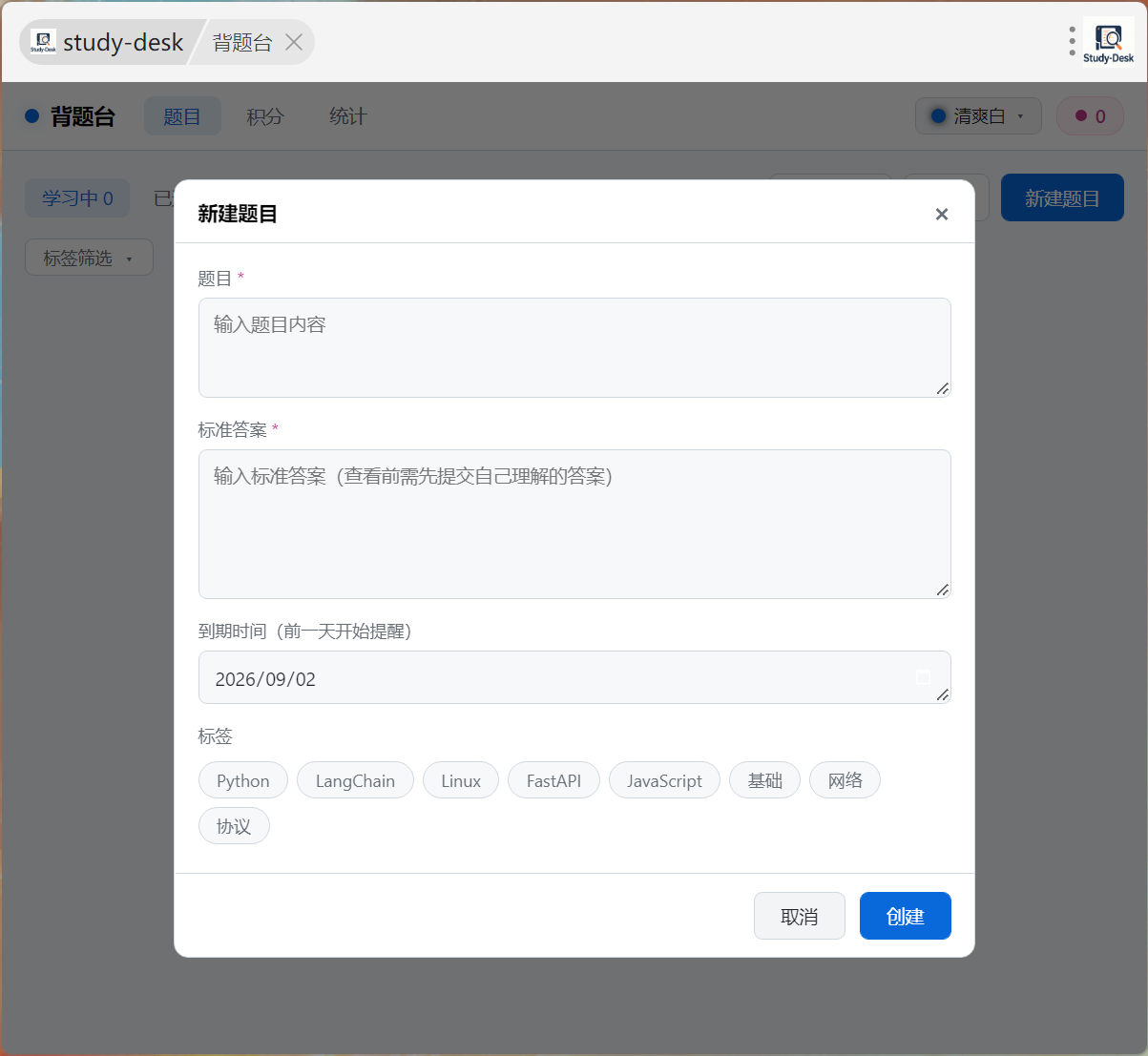Click the 到期时间 date field 2026/09/02

coord(574,677)
